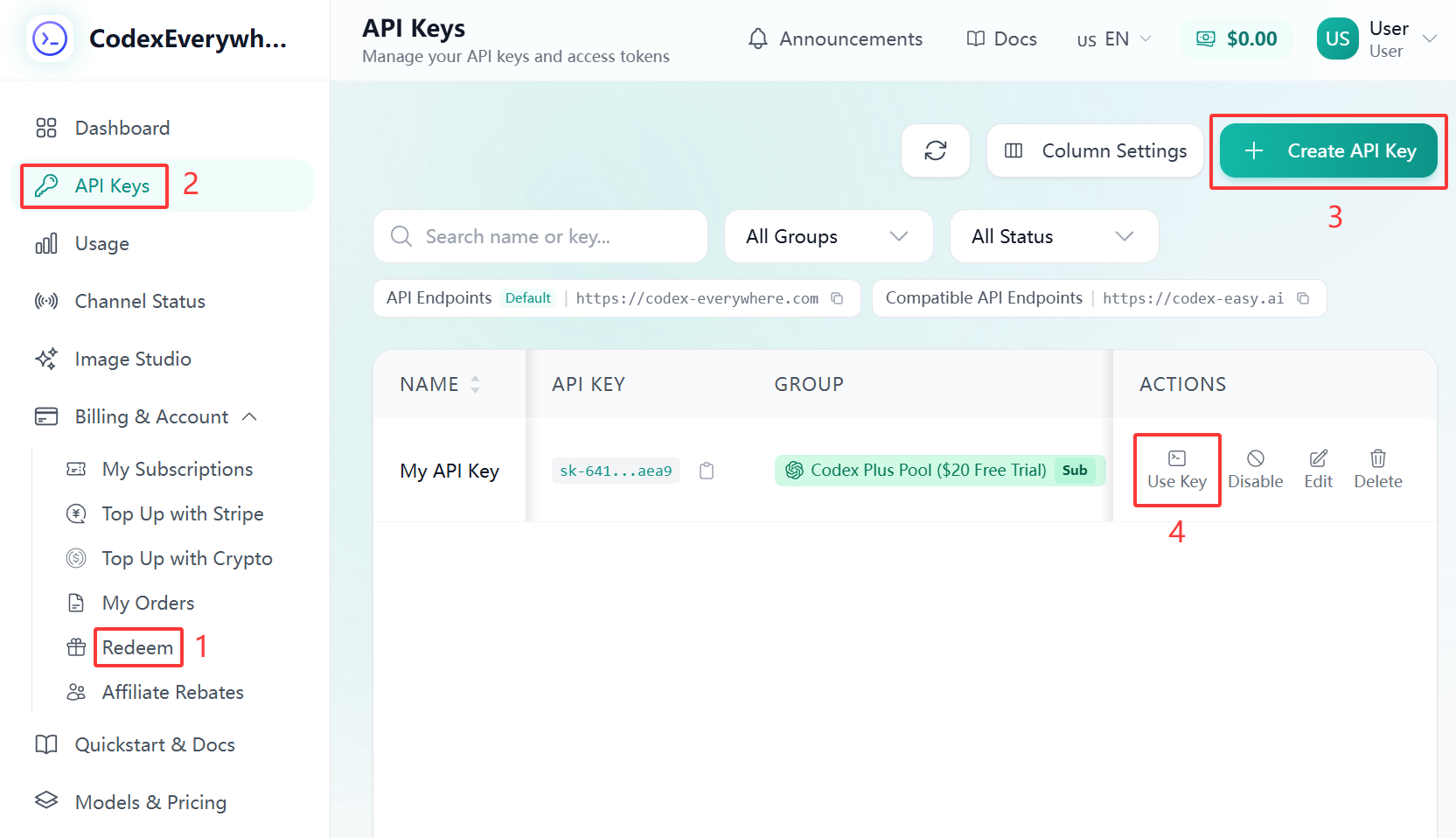
Task: Edit My API Key
Action: click(x=1319, y=471)
